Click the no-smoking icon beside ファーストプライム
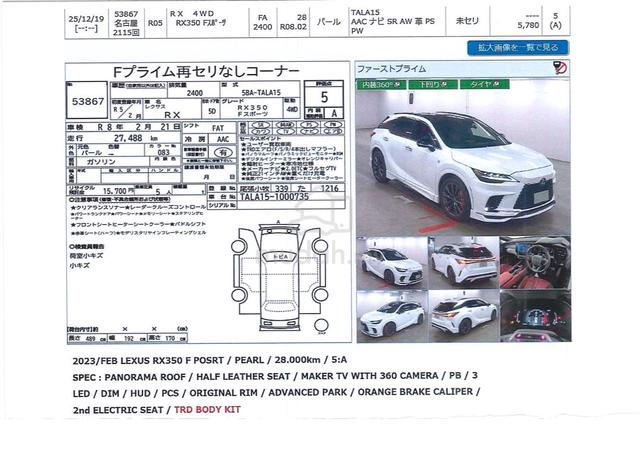 click(560, 68)
